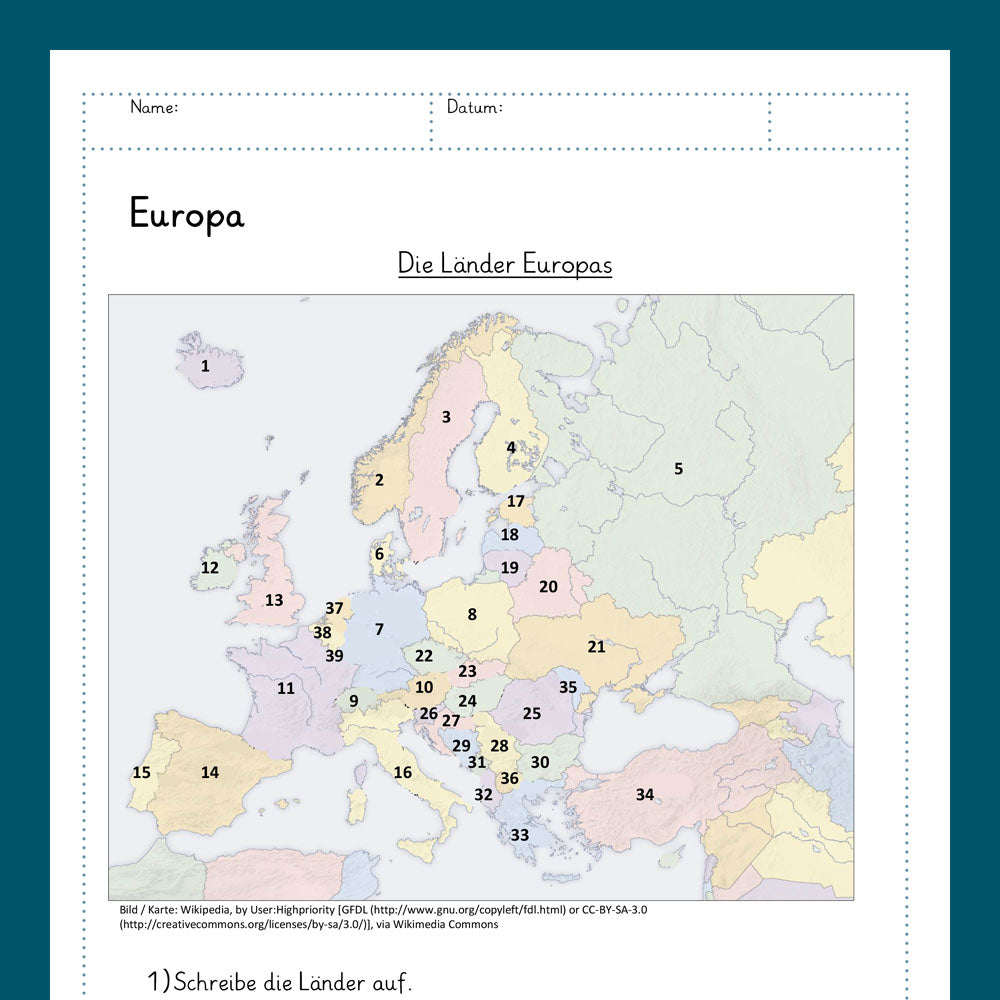Click the number 13 on Great Britain

[x=274, y=600]
